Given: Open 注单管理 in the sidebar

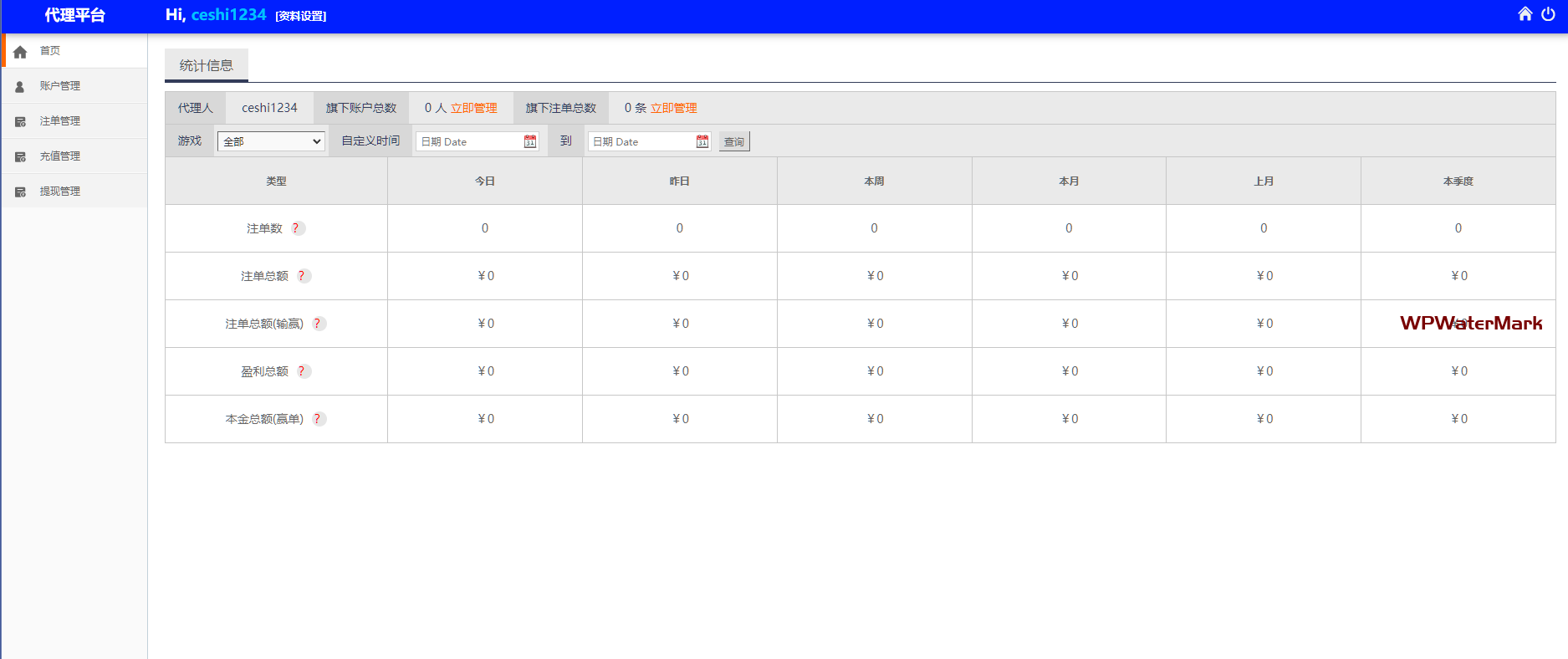Looking at the screenshot, I should tap(60, 121).
